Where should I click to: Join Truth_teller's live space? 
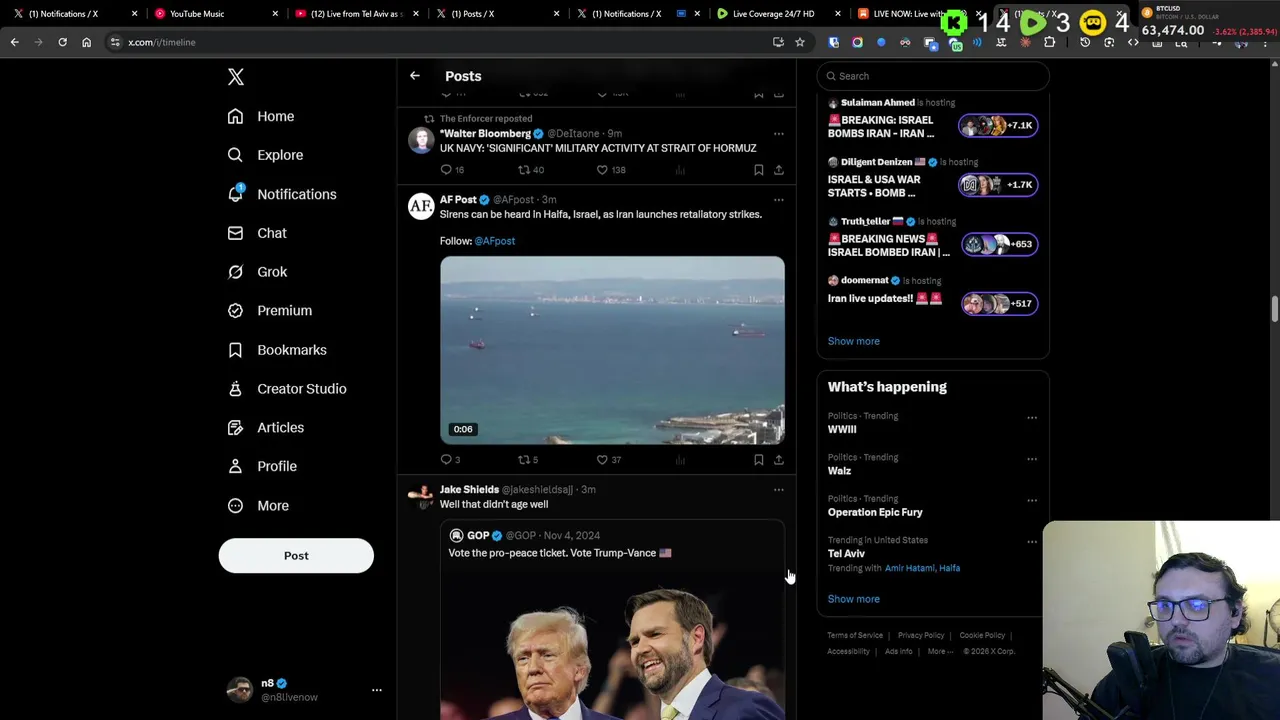click(x=998, y=244)
